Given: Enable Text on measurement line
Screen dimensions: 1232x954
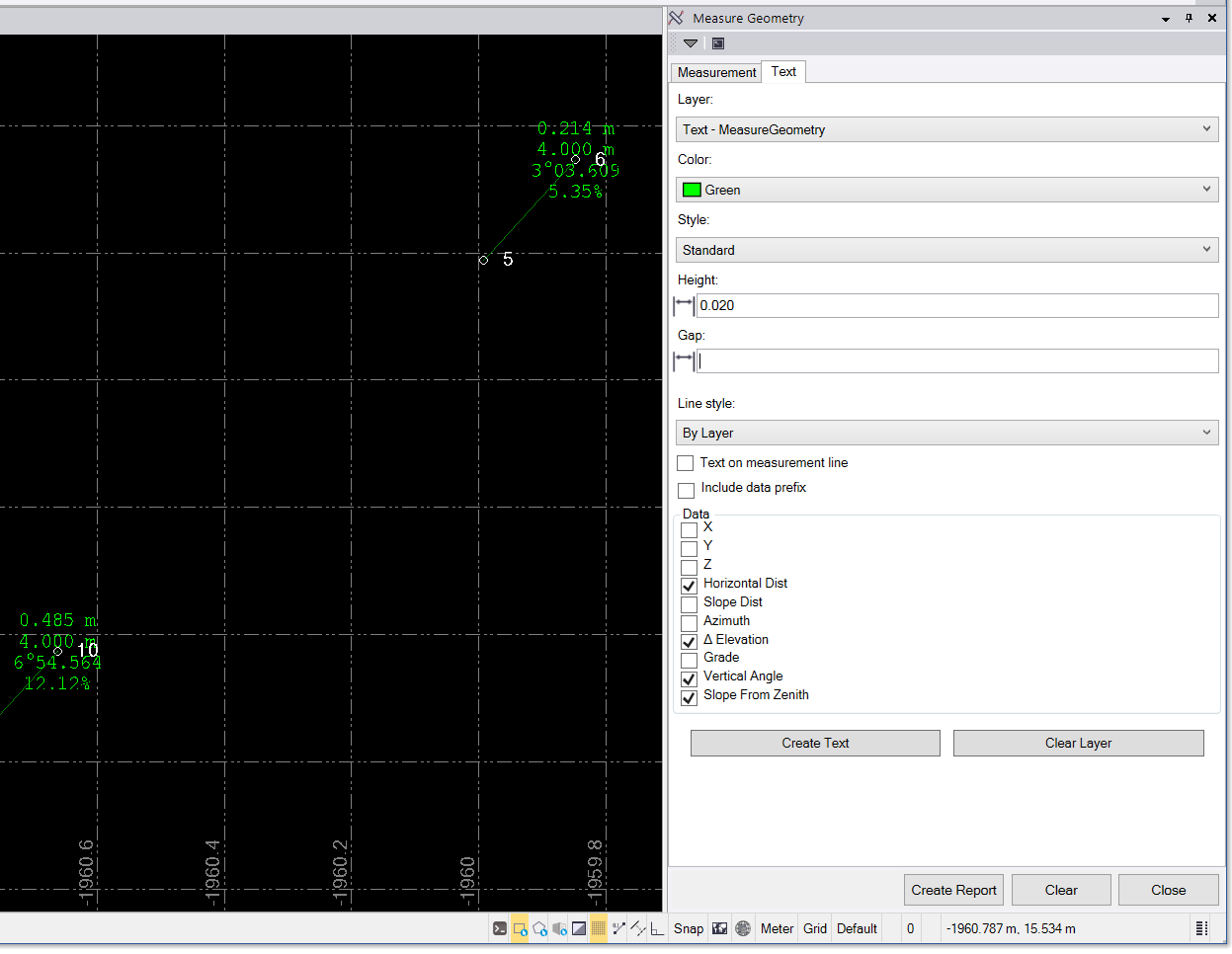Looking at the screenshot, I should [x=686, y=463].
